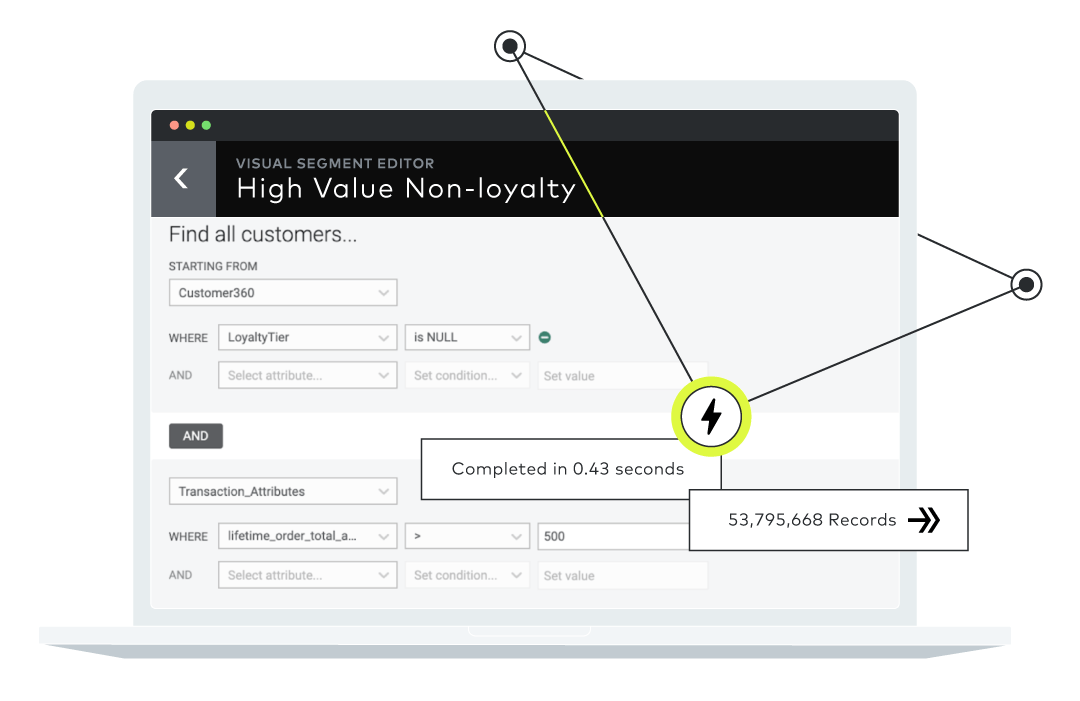Click the value field containing 500
The width and height of the screenshot is (1080, 701).
(612, 537)
